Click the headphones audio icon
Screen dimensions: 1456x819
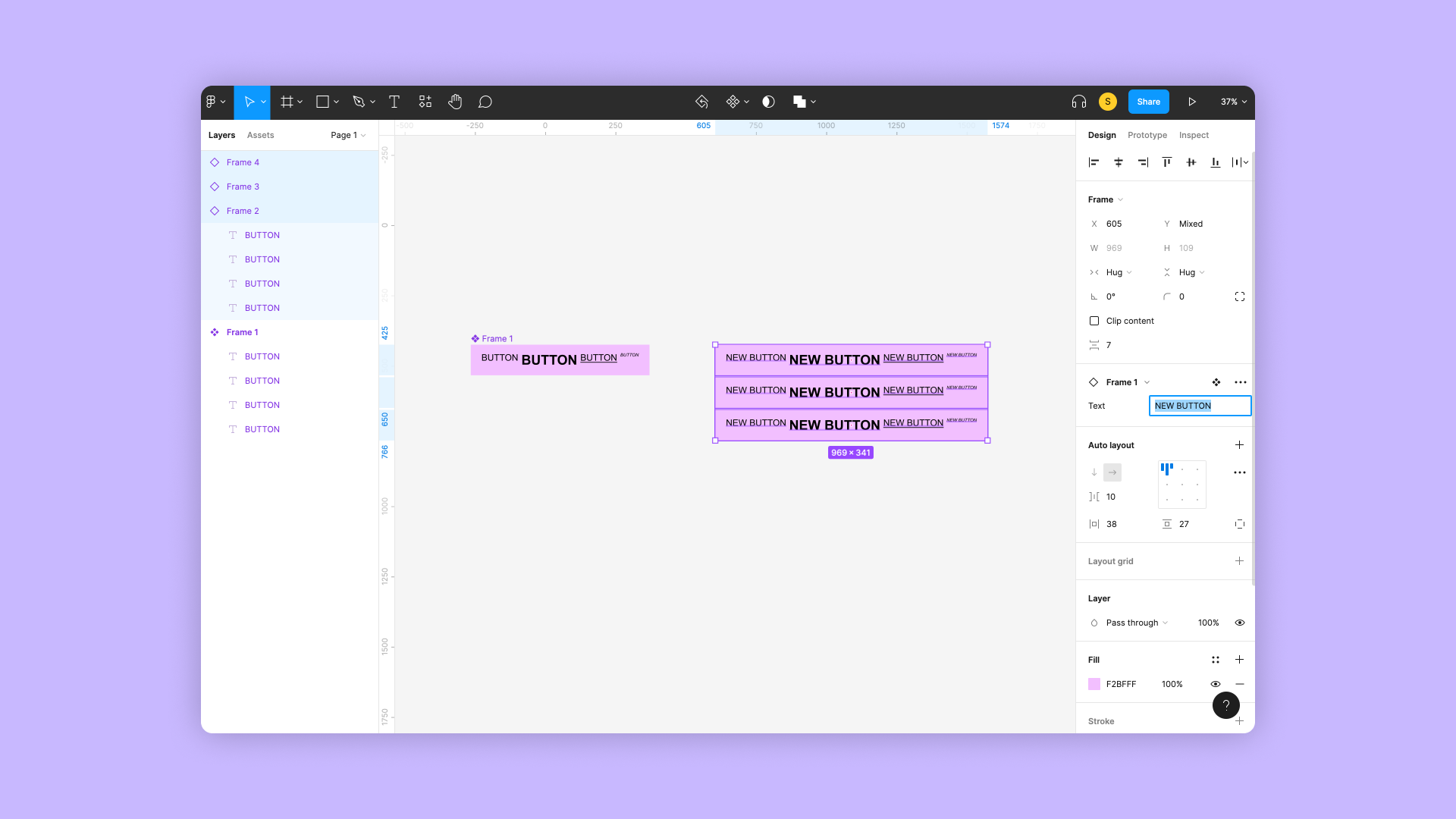tap(1078, 102)
